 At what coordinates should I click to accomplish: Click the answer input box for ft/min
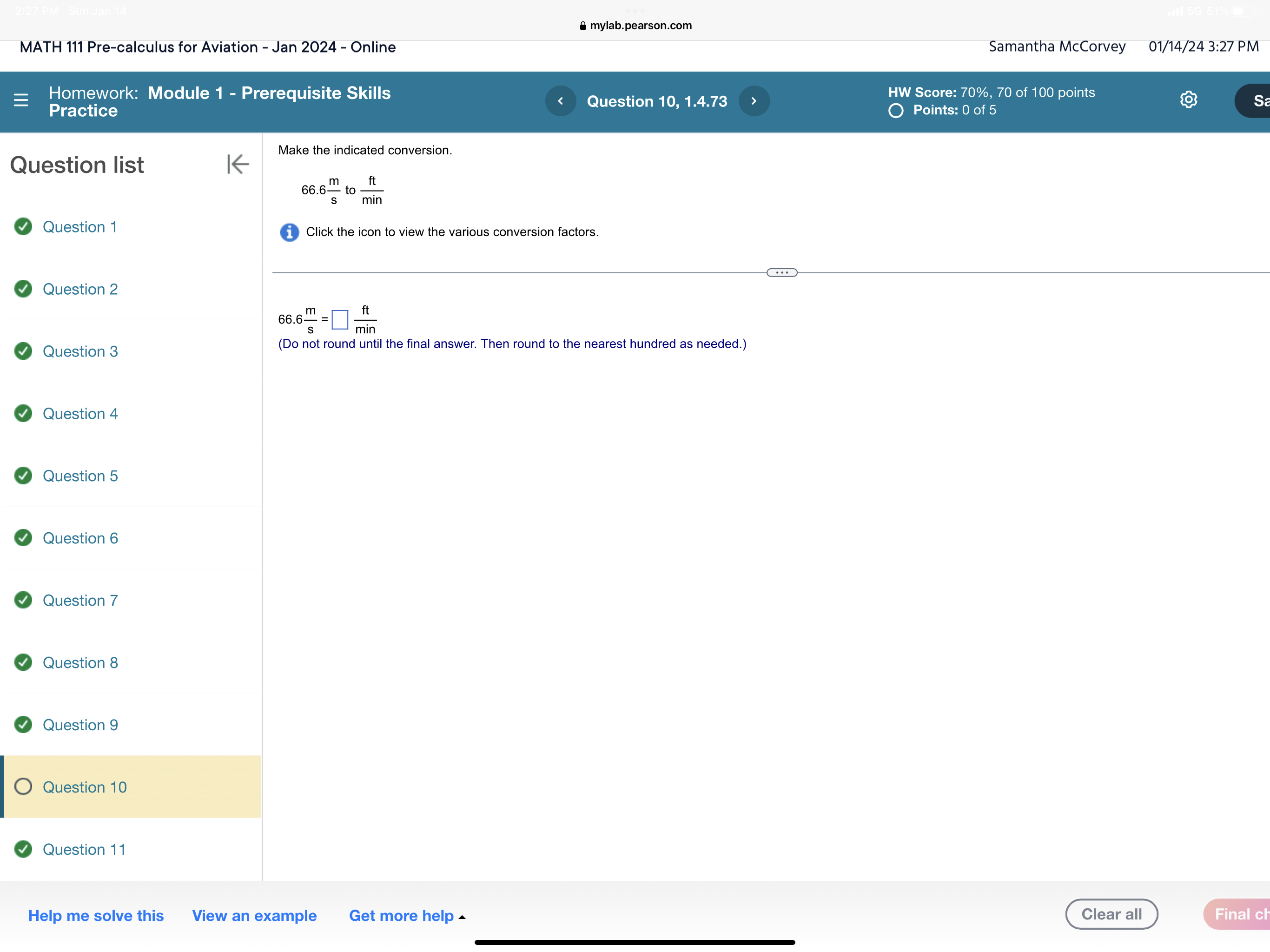[x=340, y=320]
